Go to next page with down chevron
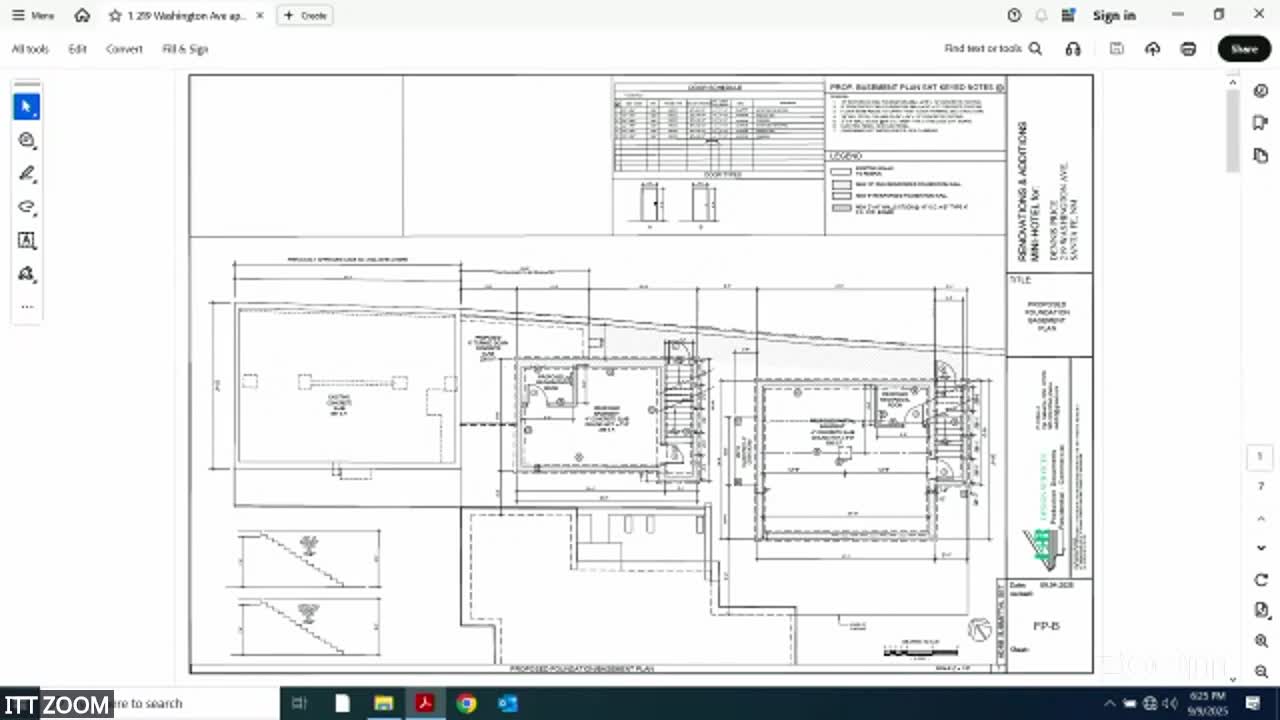This screenshot has height=720, width=1280. 1261,548
